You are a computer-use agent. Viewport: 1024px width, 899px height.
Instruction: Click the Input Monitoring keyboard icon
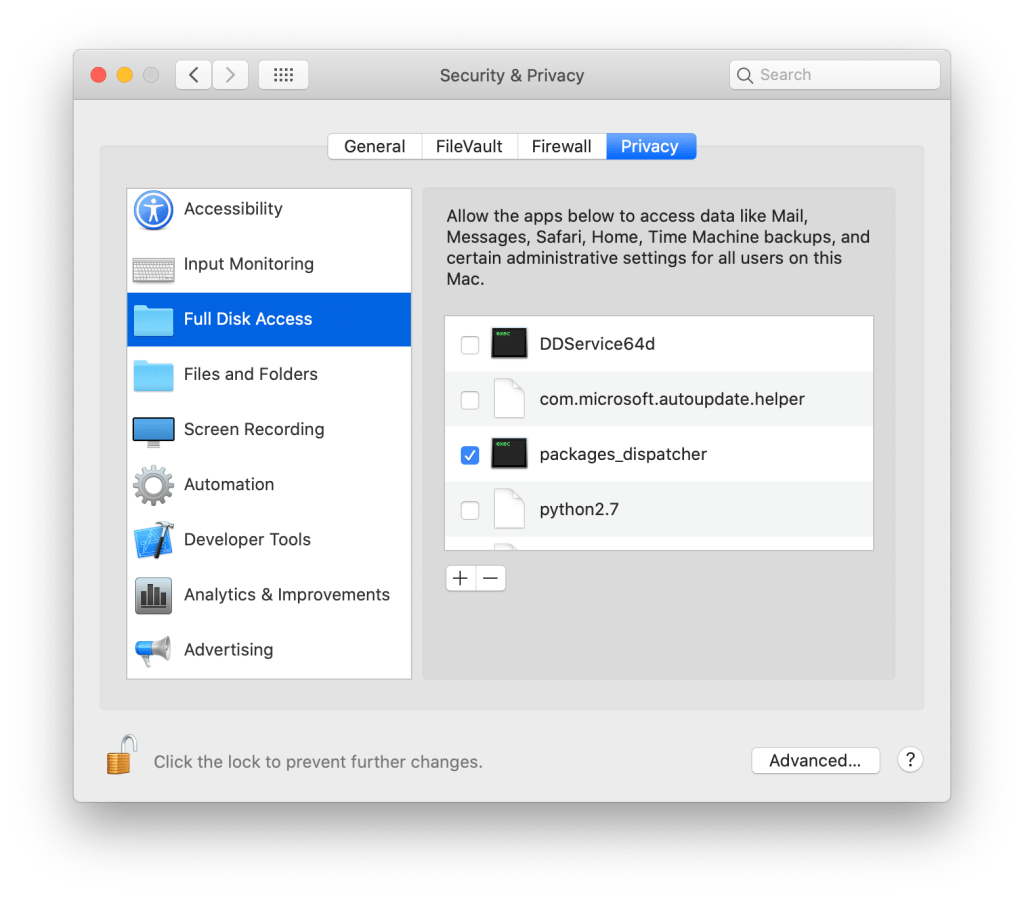153,269
